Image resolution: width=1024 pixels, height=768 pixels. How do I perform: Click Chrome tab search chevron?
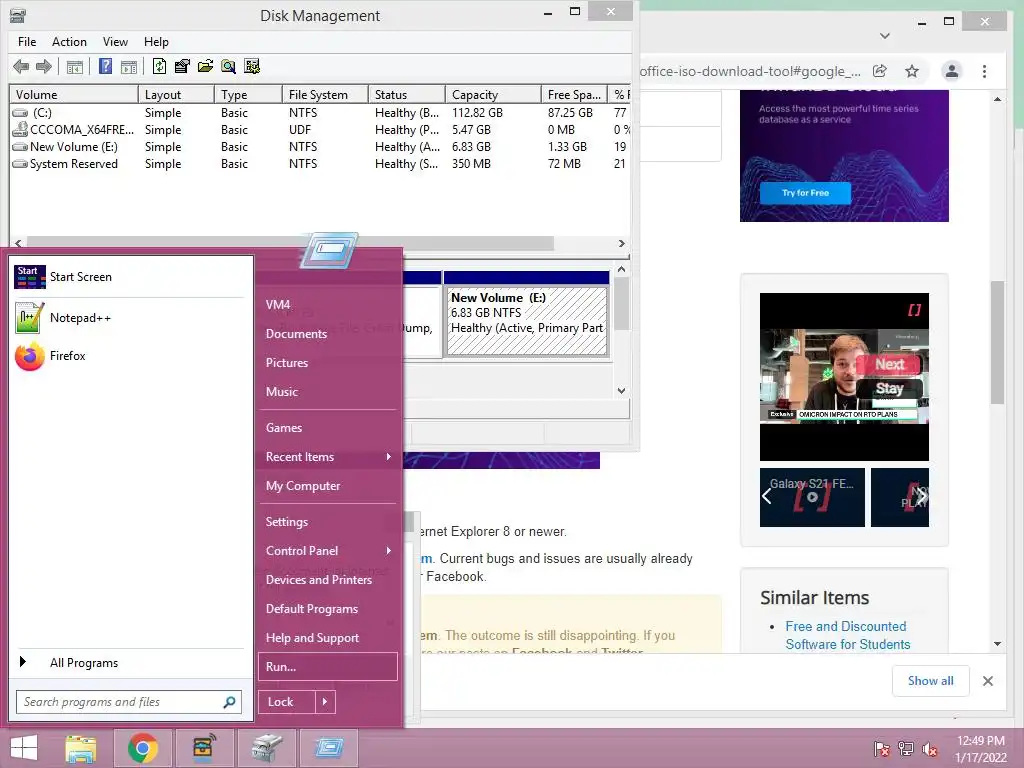pos(885,35)
